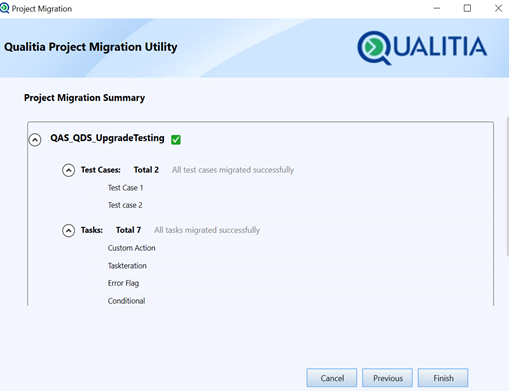Select the Error Flag task row
Screen dimensions: 509x391
click(x=293, y=283)
